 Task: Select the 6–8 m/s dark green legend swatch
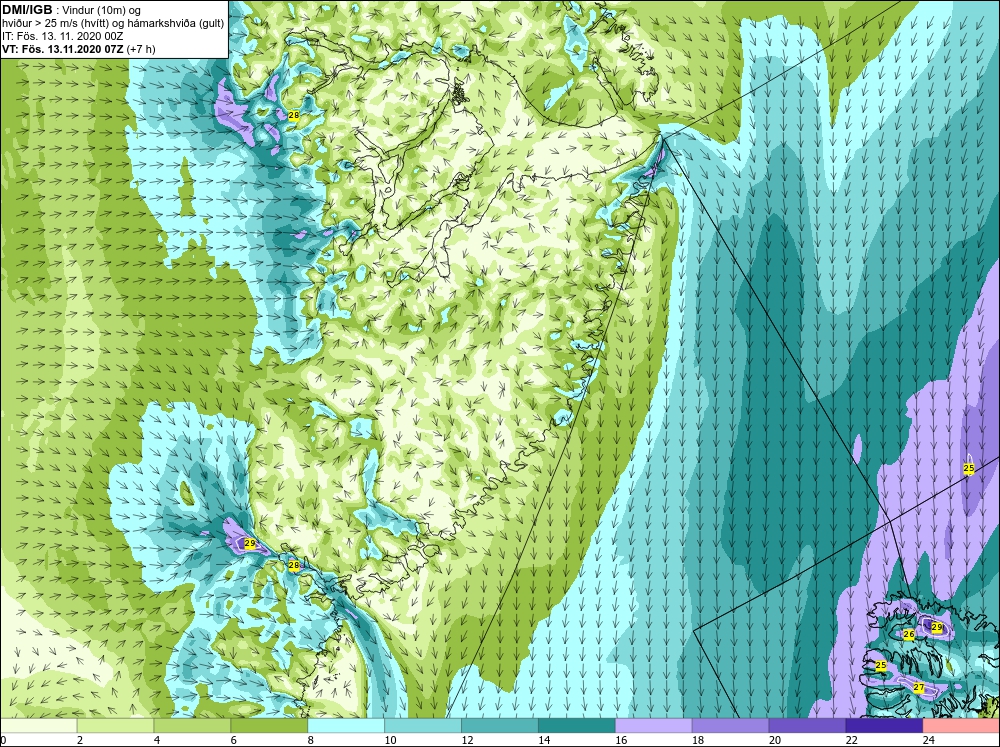point(269,726)
